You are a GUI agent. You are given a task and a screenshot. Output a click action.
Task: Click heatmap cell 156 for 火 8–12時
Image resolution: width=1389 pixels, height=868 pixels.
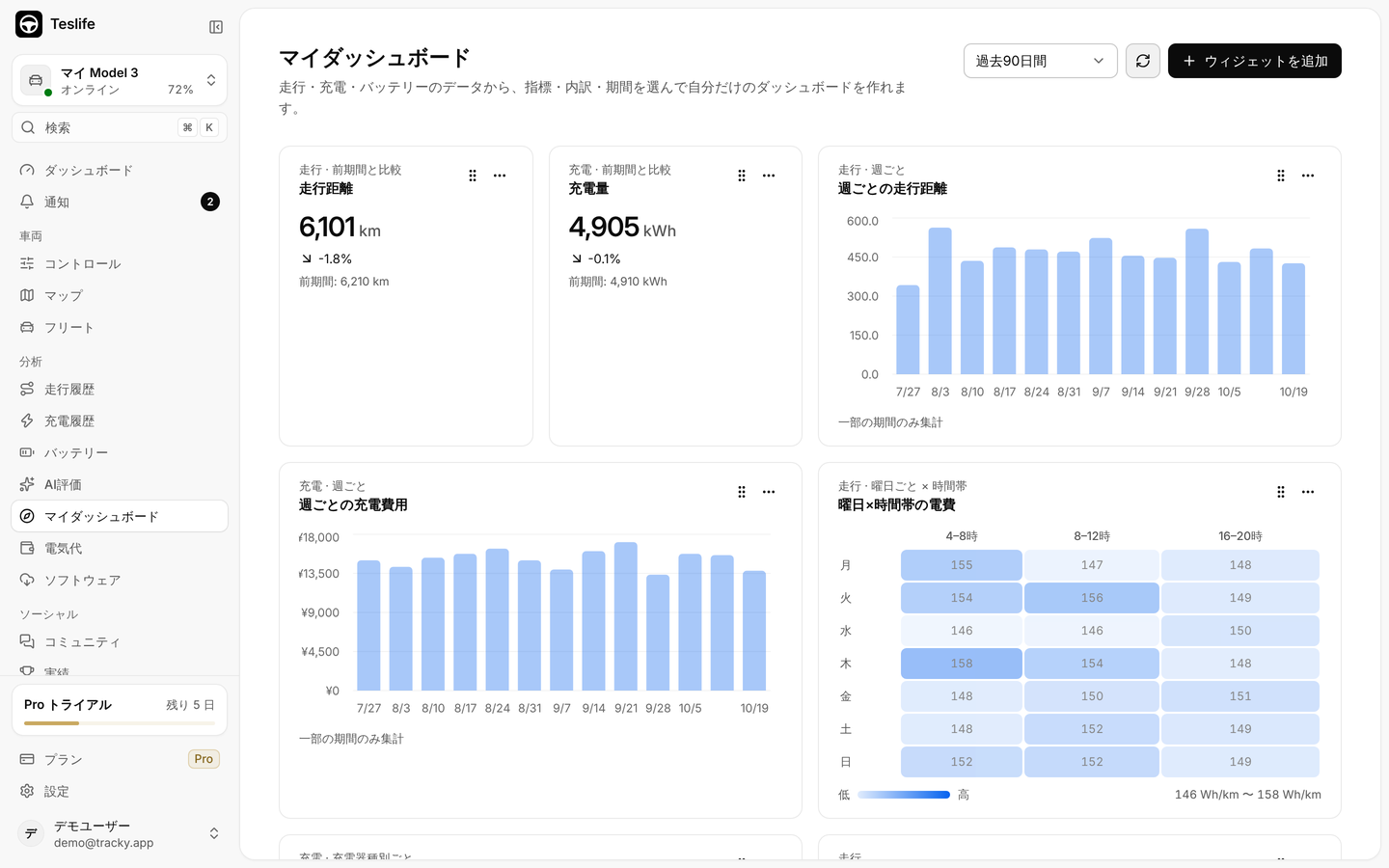tap(1092, 598)
